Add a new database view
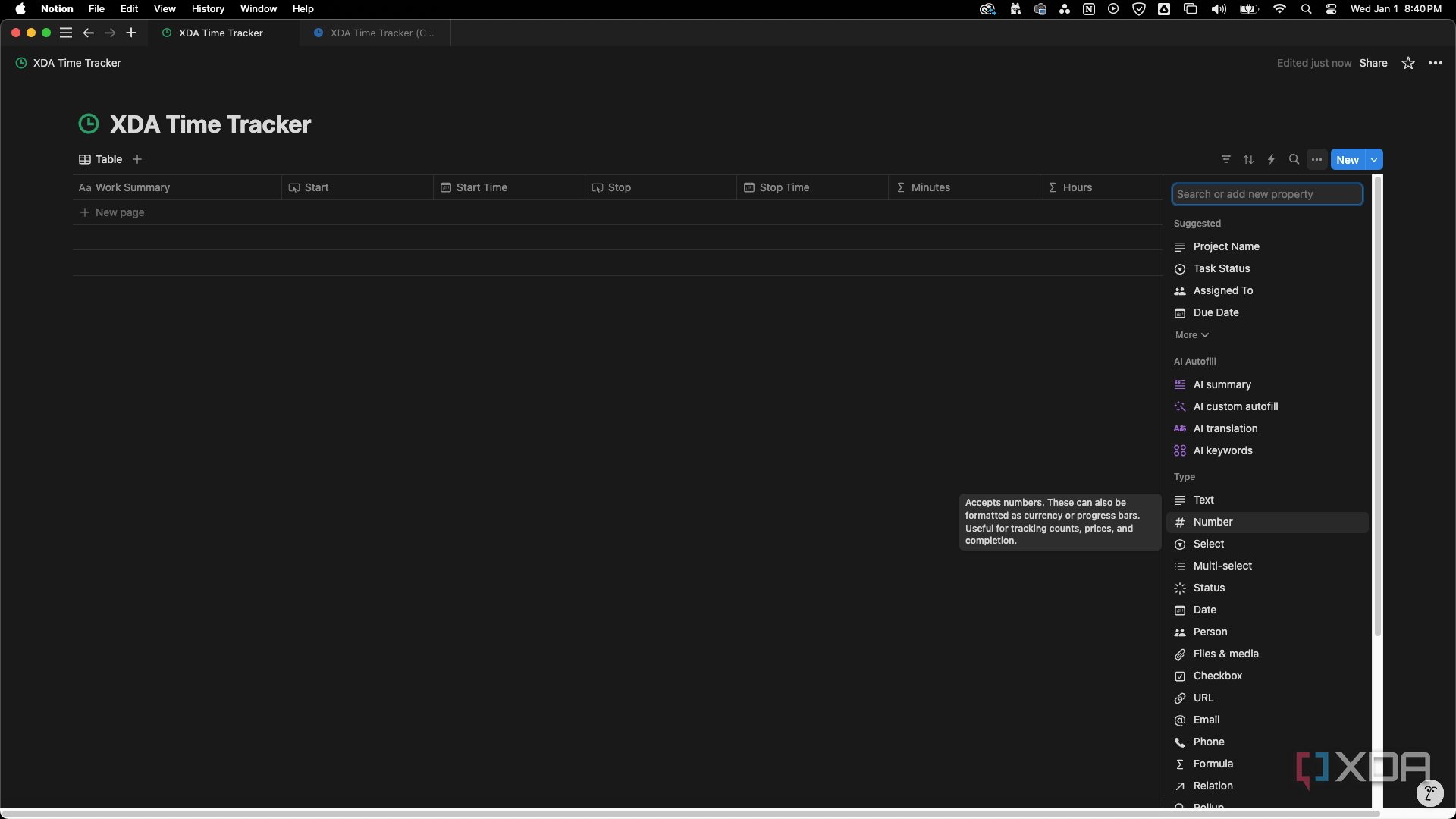Screen dimensions: 1456x819 click(x=137, y=159)
